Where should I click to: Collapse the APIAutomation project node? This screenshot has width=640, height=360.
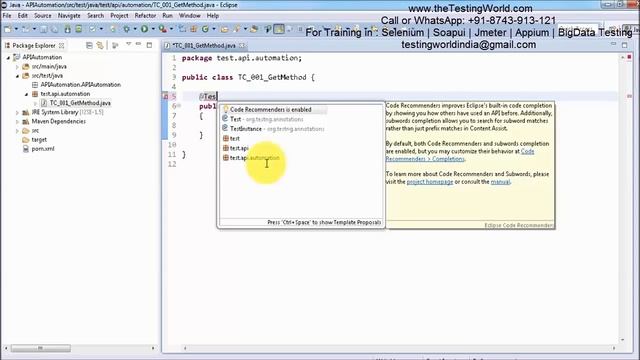tap(8, 58)
